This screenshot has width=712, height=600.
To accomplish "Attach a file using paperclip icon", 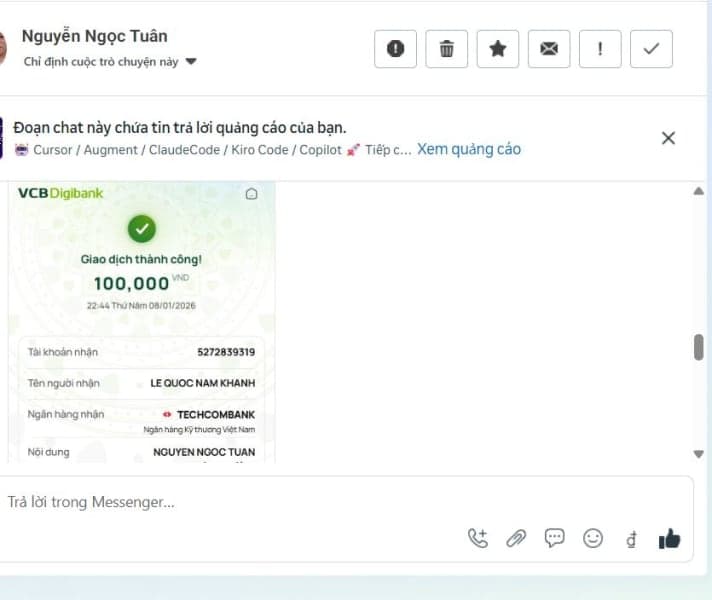I will pyautogui.click(x=516, y=538).
